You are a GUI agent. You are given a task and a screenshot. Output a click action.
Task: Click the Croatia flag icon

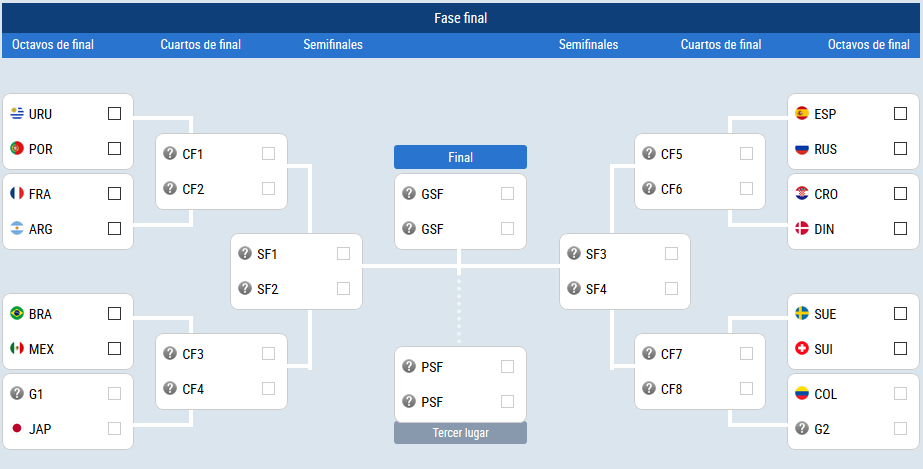pyautogui.click(x=802, y=194)
